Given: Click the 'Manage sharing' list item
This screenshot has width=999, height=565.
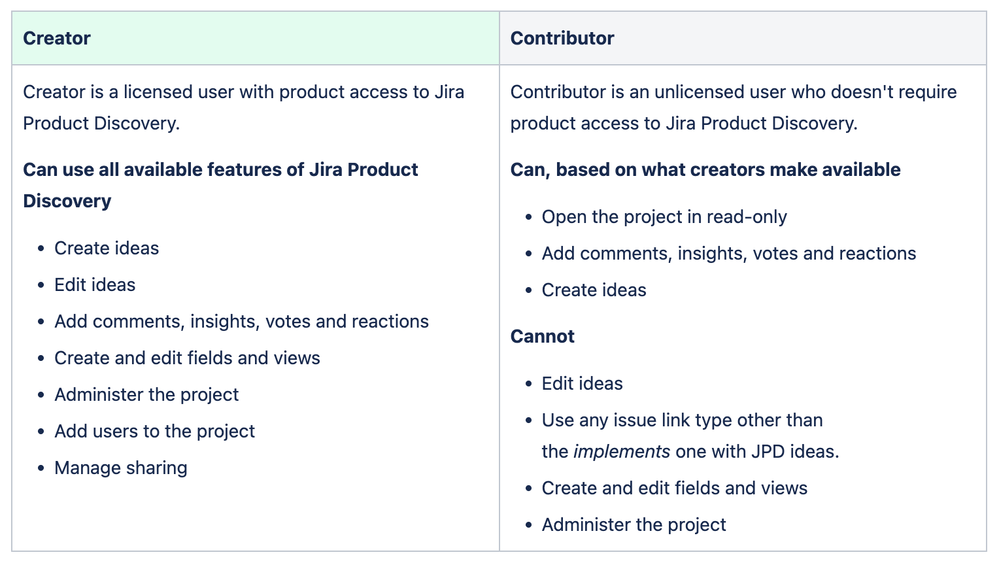Looking at the screenshot, I should click(121, 468).
